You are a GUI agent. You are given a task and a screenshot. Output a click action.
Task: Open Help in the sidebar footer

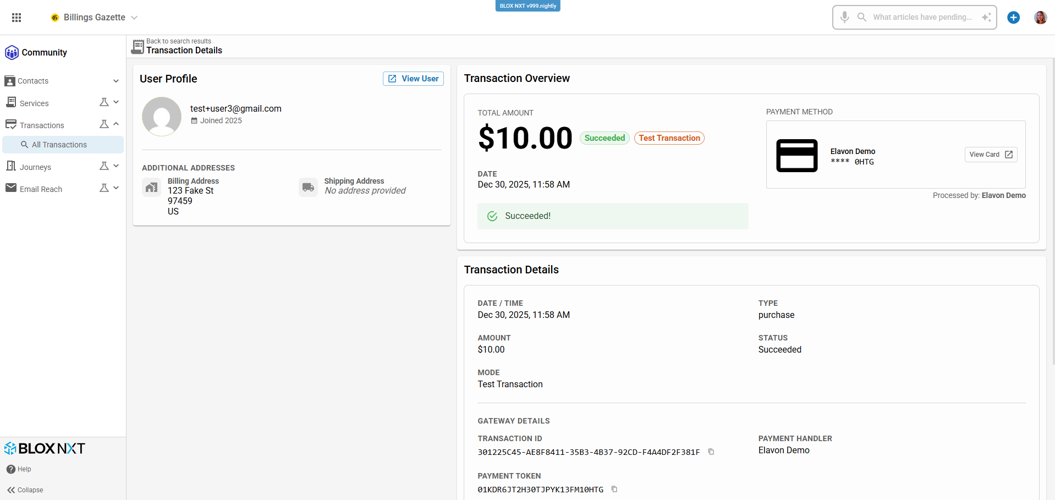coord(19,469)
